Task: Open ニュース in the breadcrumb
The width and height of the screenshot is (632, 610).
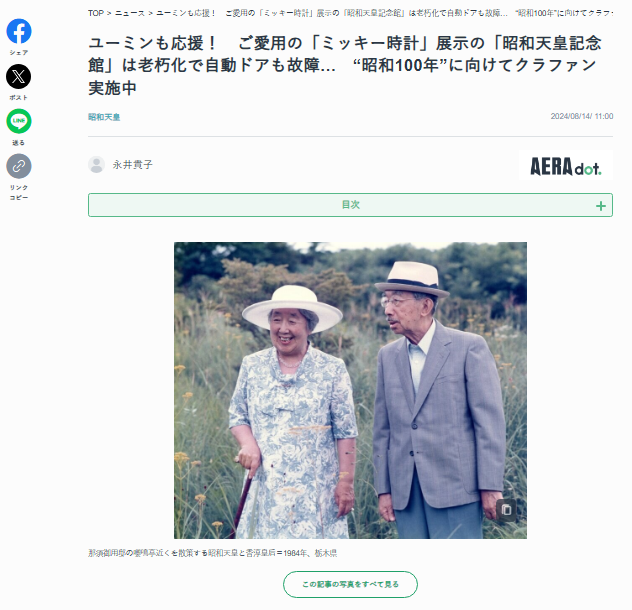Action: point(130,13)
